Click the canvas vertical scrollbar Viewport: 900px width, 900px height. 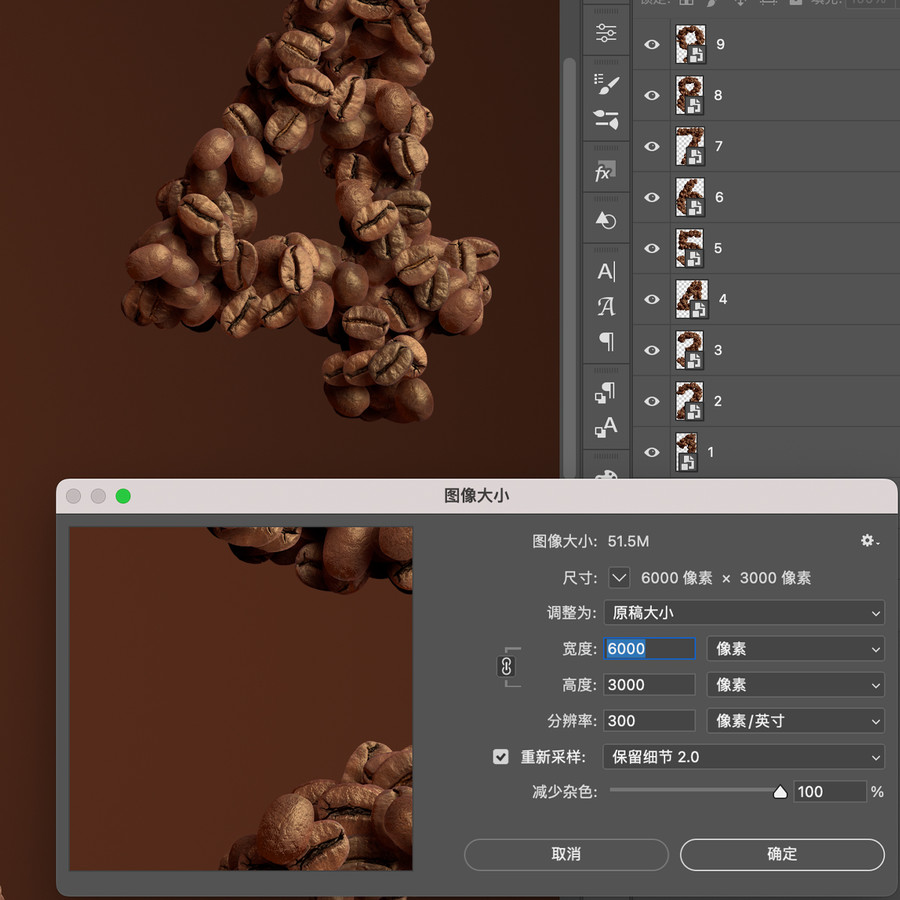569,267
